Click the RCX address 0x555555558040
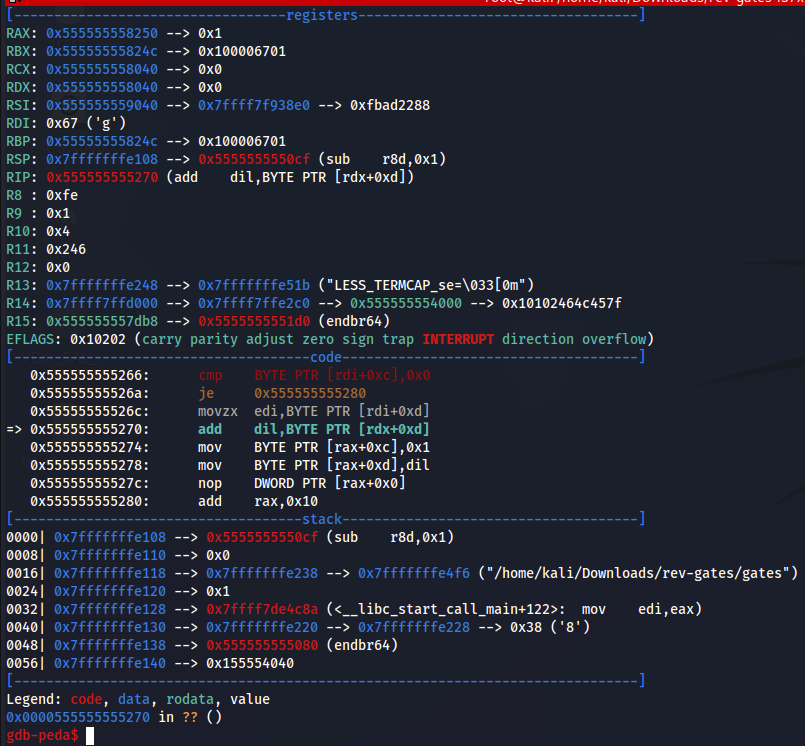This screenshot has height=746, width=805. click(x=102, y=69)
